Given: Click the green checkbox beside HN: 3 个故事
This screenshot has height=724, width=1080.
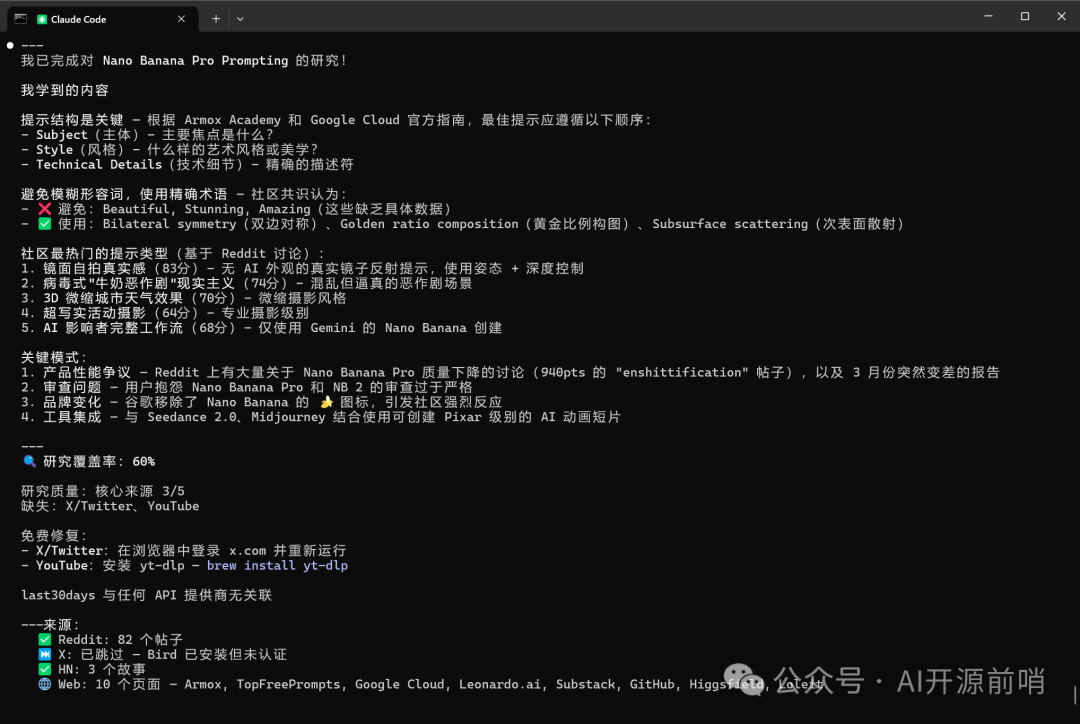Looking at the screenshot, I should (x=44, y=669).
